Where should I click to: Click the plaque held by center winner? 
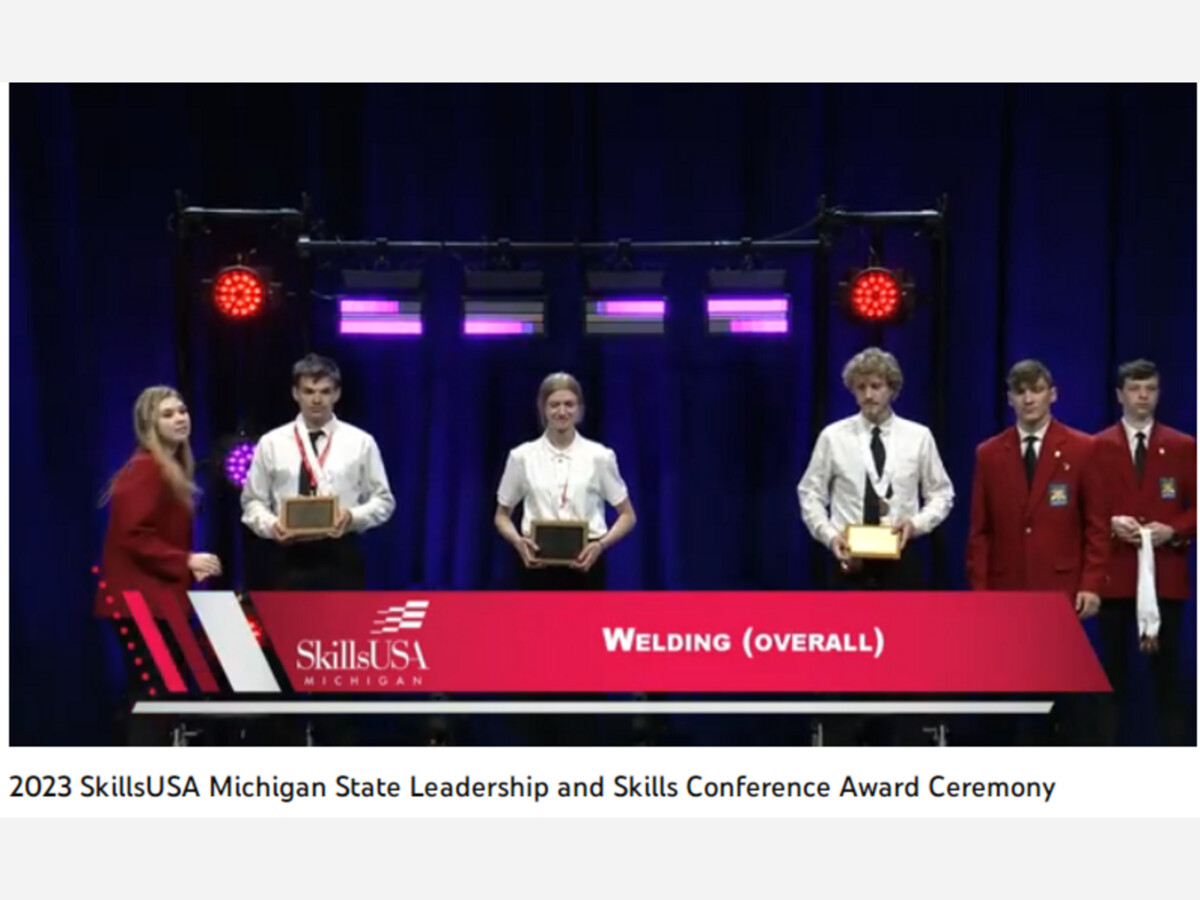pos(559,540)
